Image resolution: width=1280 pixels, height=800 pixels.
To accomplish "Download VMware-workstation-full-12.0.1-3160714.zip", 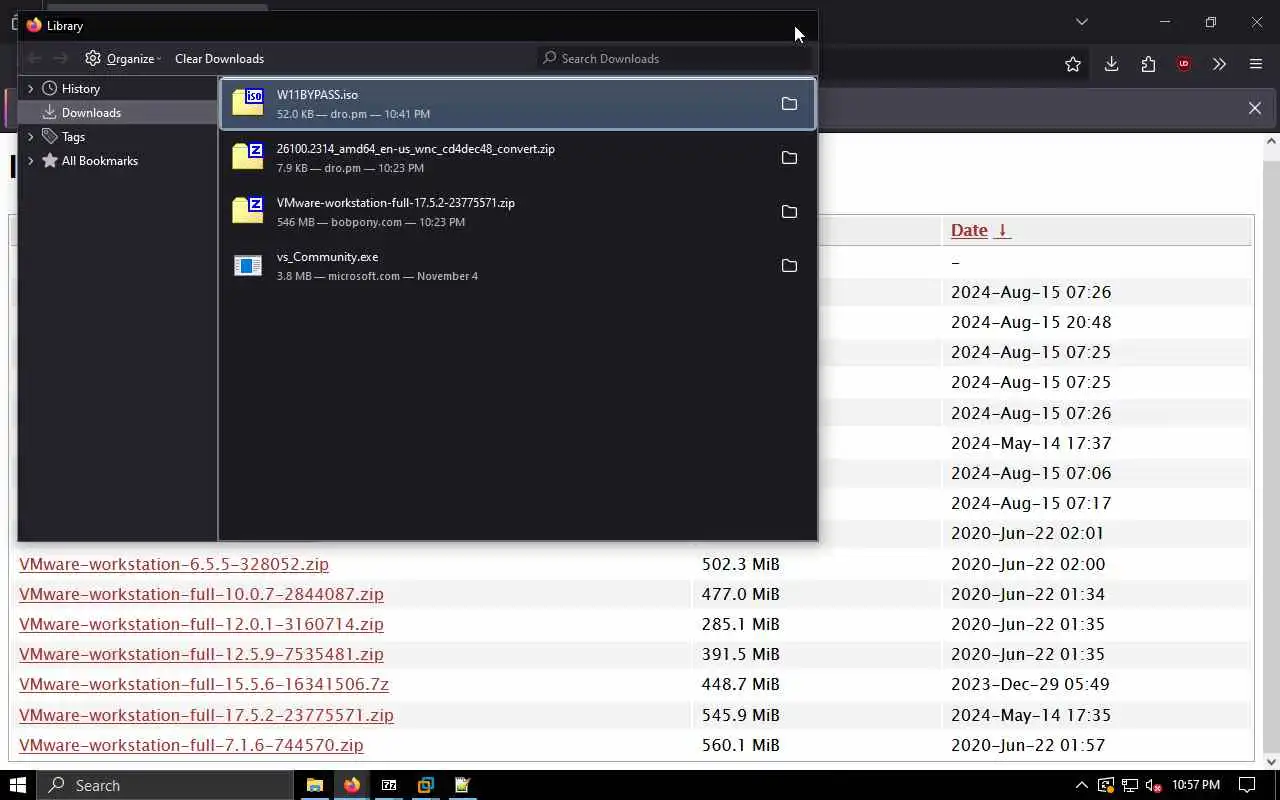I will pyautogui.click(x=201, y=624).
